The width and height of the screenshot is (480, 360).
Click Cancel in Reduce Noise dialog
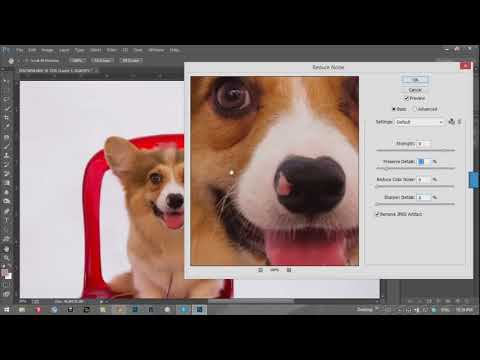(415, 90)
